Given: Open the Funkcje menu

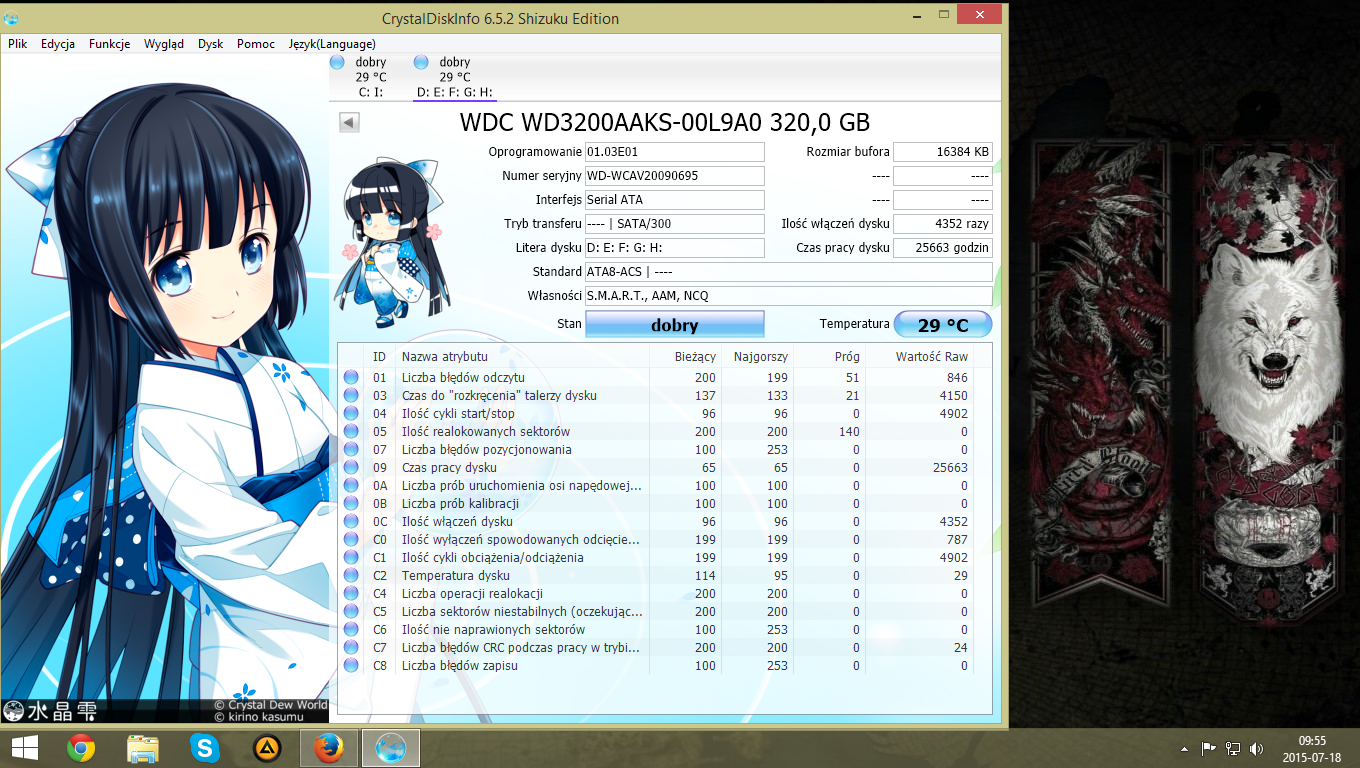Looking at the screenshot, I should [110, 44].
